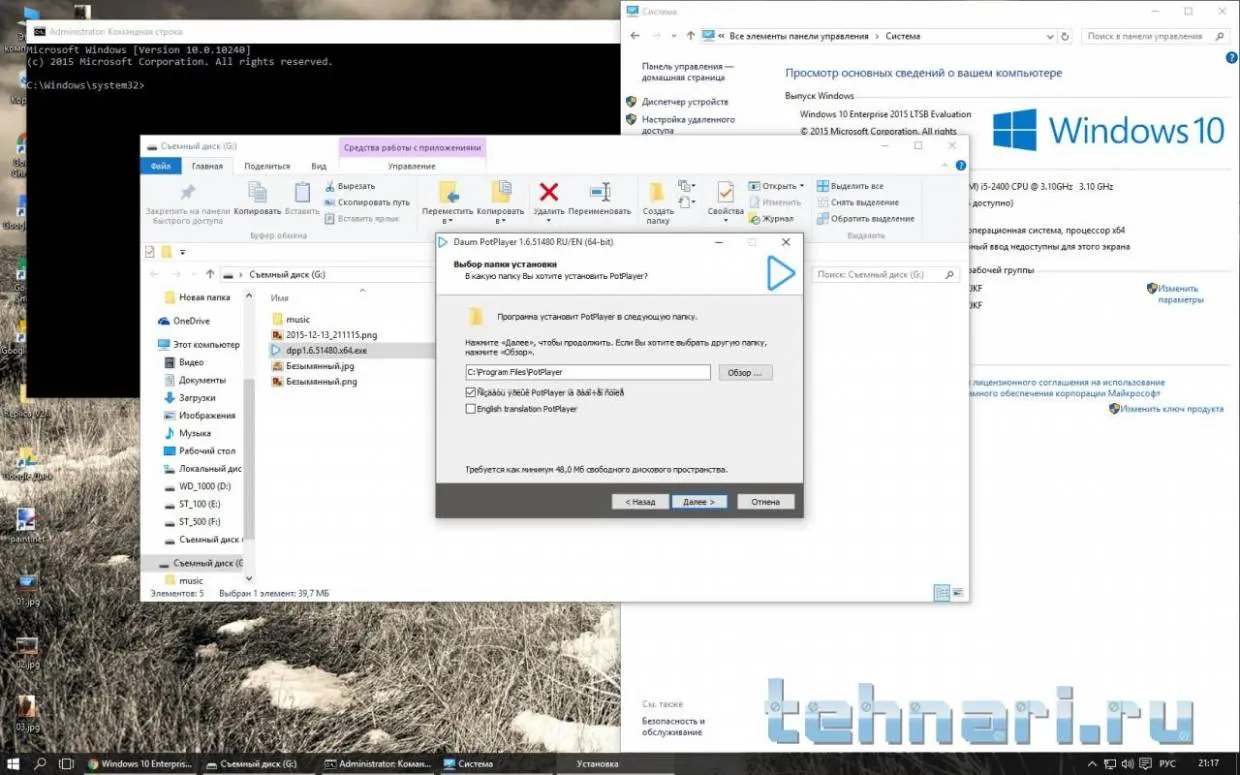Click the Create folder icon in ribbon
This screenshot has height=775, width=1240.
tap(657, 192)
